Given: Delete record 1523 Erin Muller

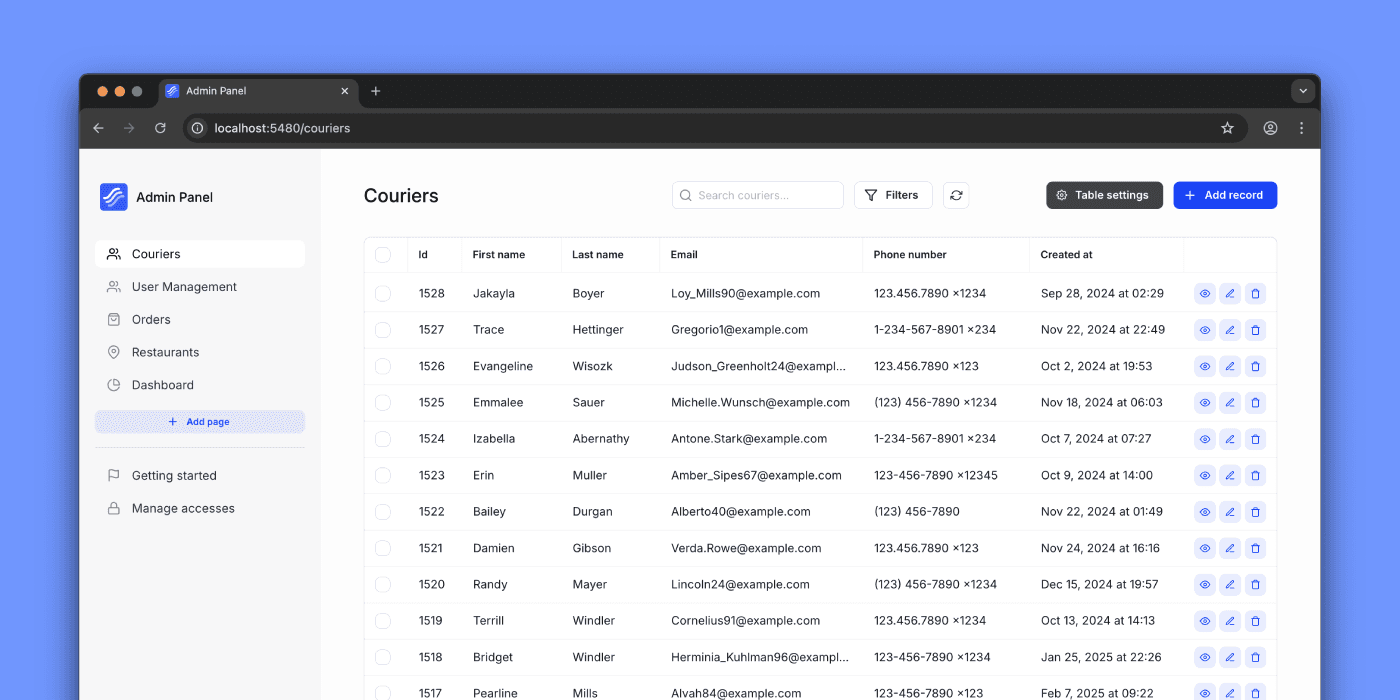Looking at the screenshot, I should coord(1255,476).
